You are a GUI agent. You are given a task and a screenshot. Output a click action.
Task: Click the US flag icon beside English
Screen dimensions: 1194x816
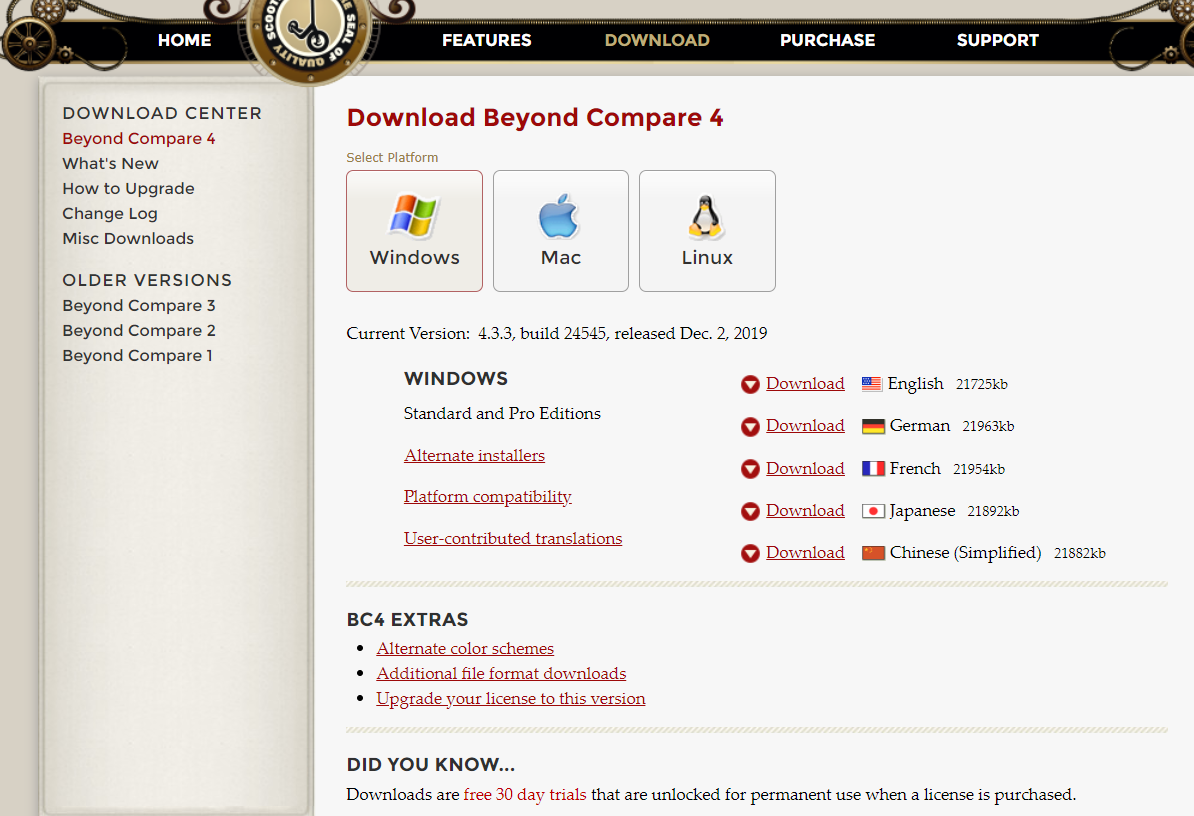pos(872,384)
